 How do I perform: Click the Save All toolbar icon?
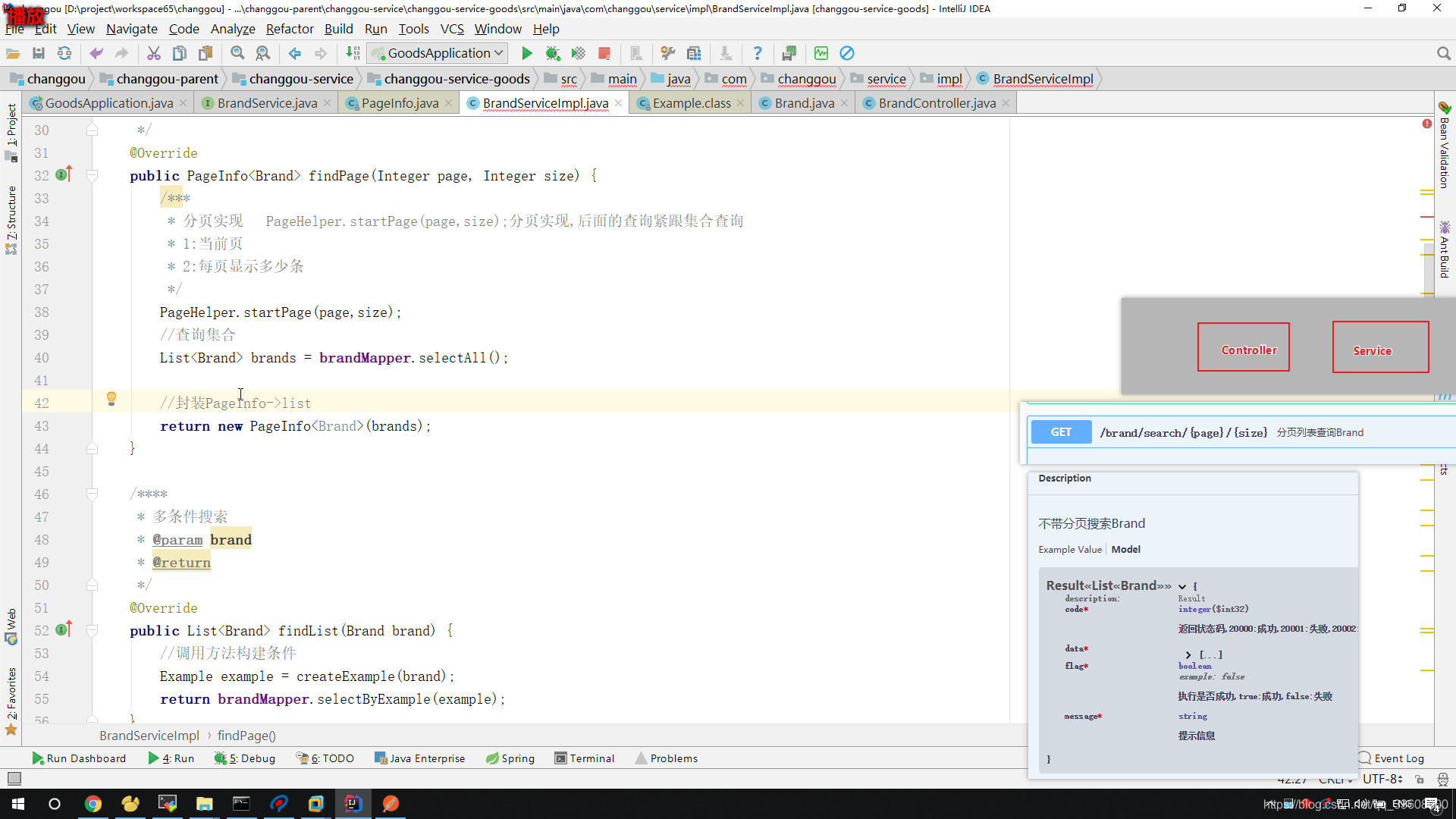coord(39,53)
